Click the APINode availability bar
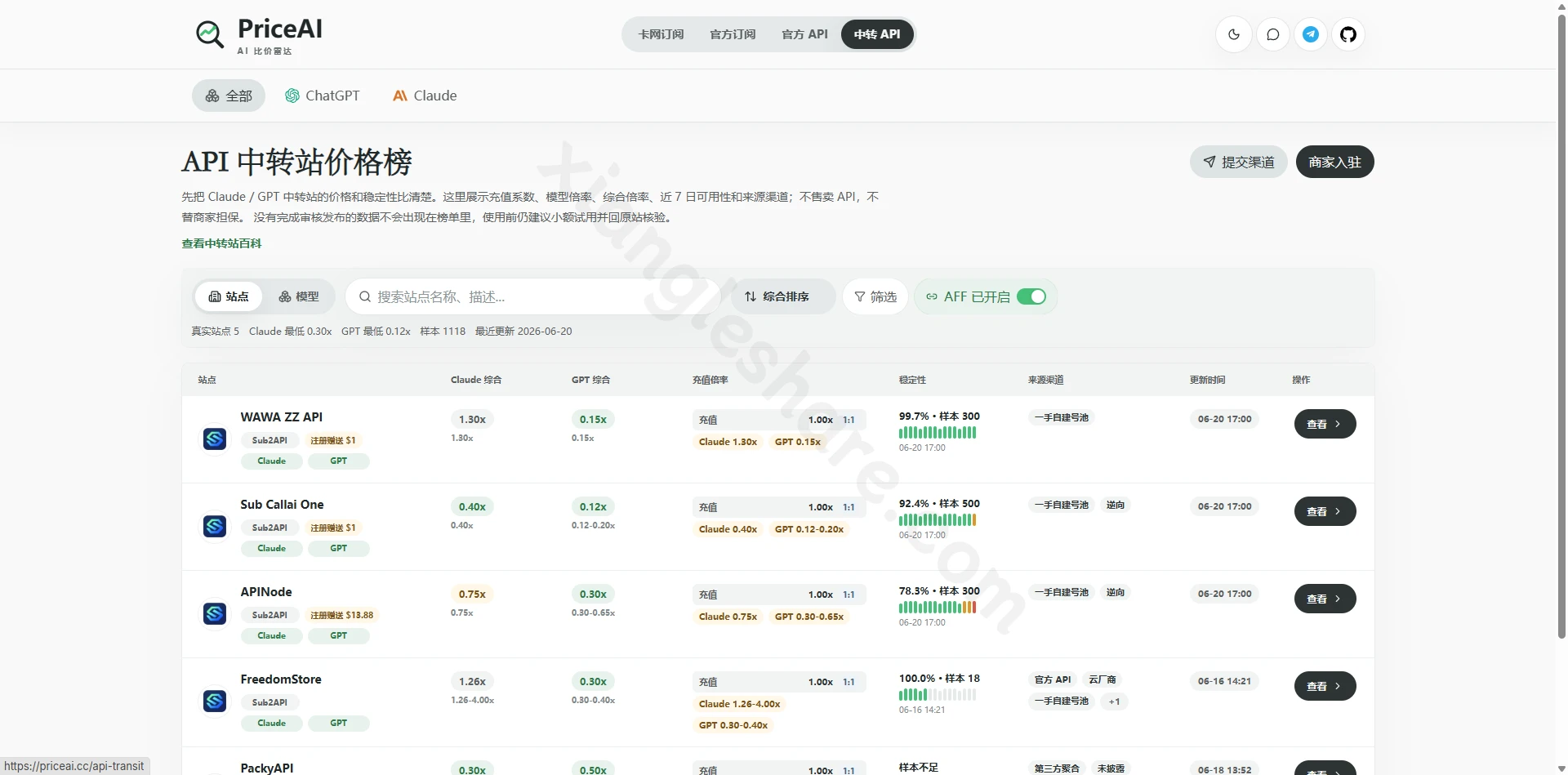The height and width of the screenshot is (775, 1568). tap(938, 608)
